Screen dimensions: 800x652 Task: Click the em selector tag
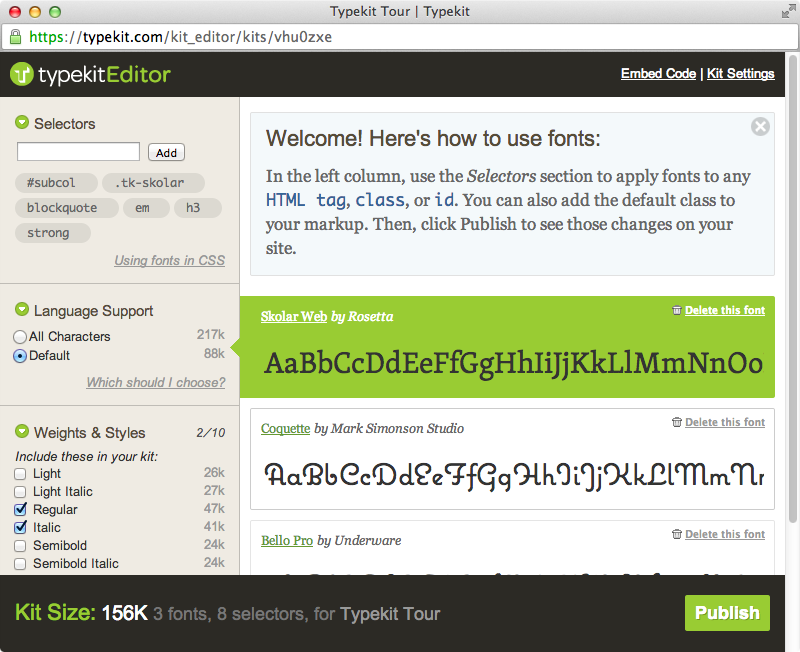[x=146, y=208]
